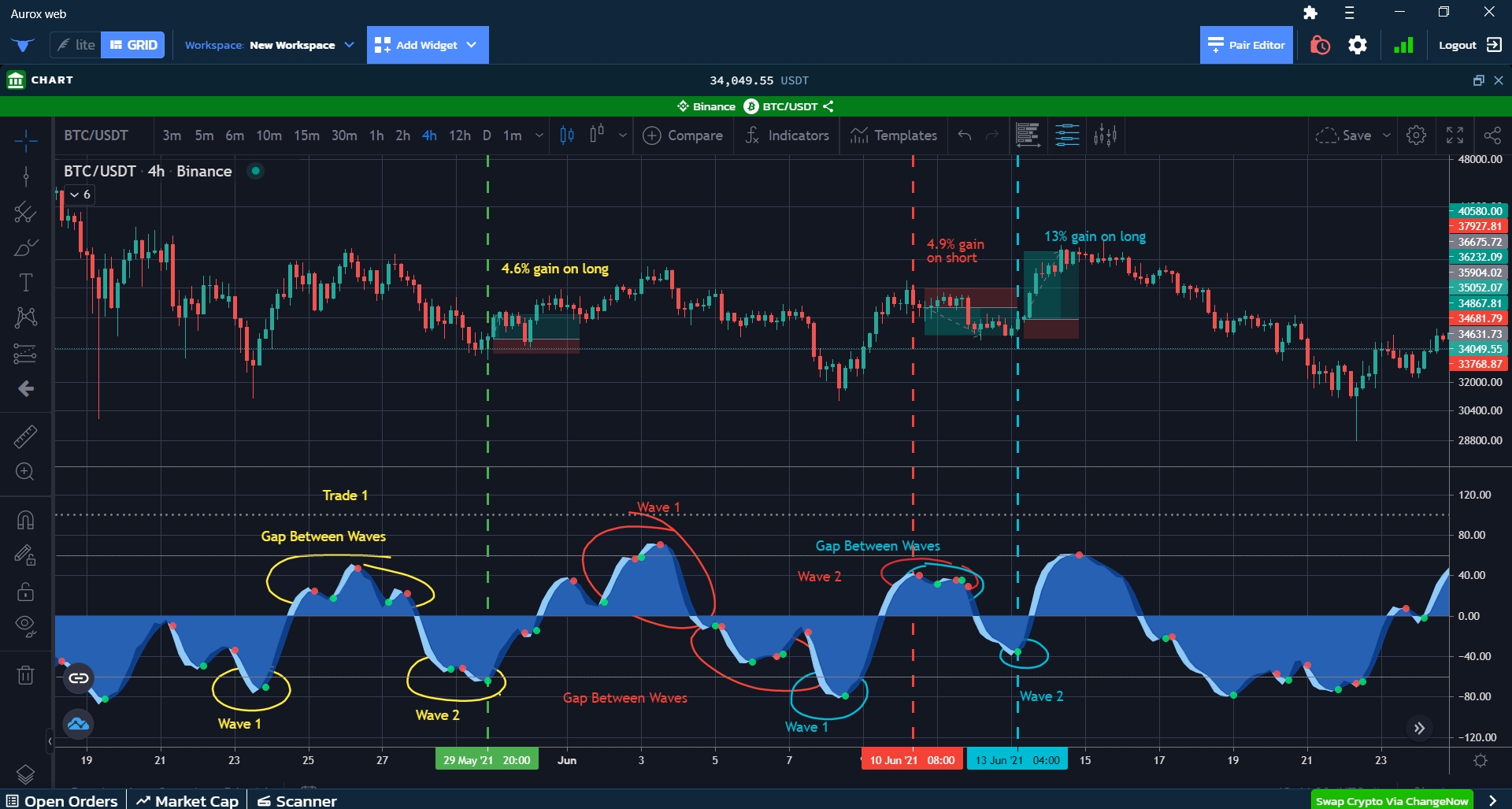Viewport: 1512px width, 809px height.
Task: Open the Pair Editor
Action: coord(1246,45)
